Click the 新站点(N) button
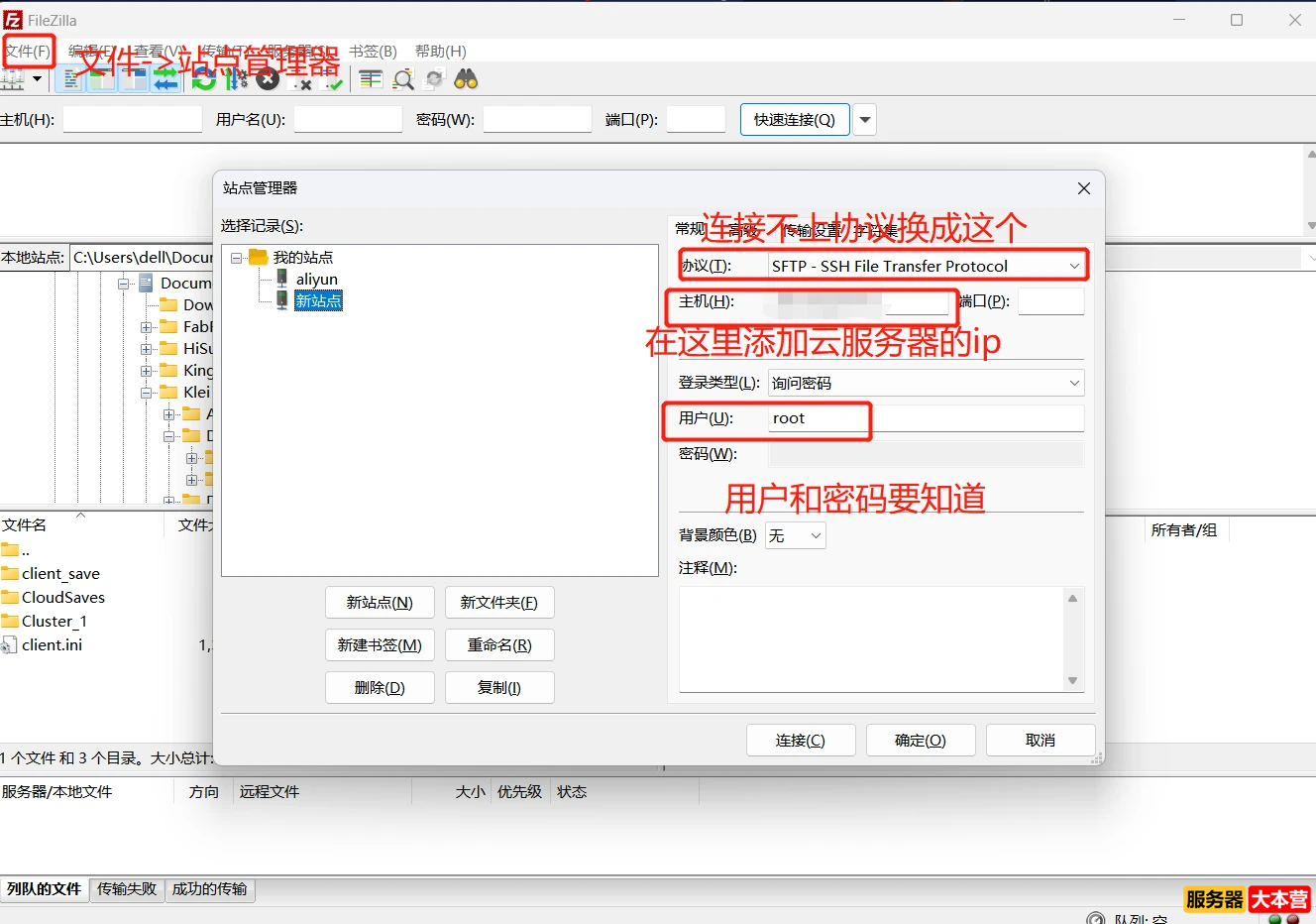The width and height of the screenshot is (1316, 924). (x=380, y=603)
